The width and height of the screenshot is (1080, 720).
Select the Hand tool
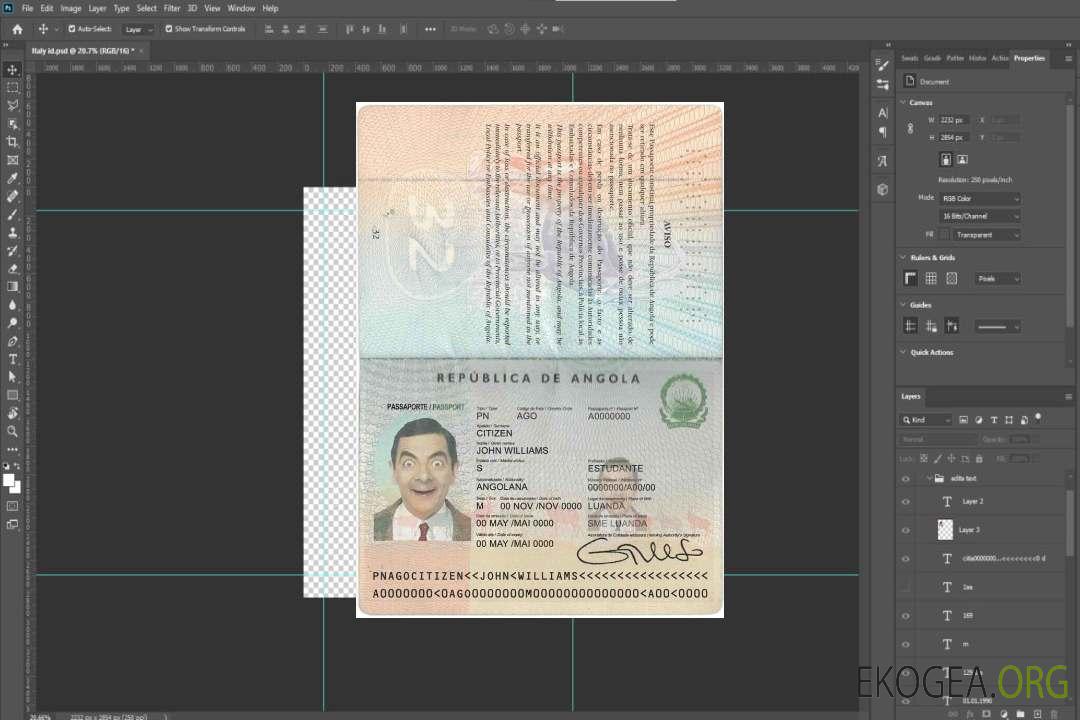coord(12,413)
